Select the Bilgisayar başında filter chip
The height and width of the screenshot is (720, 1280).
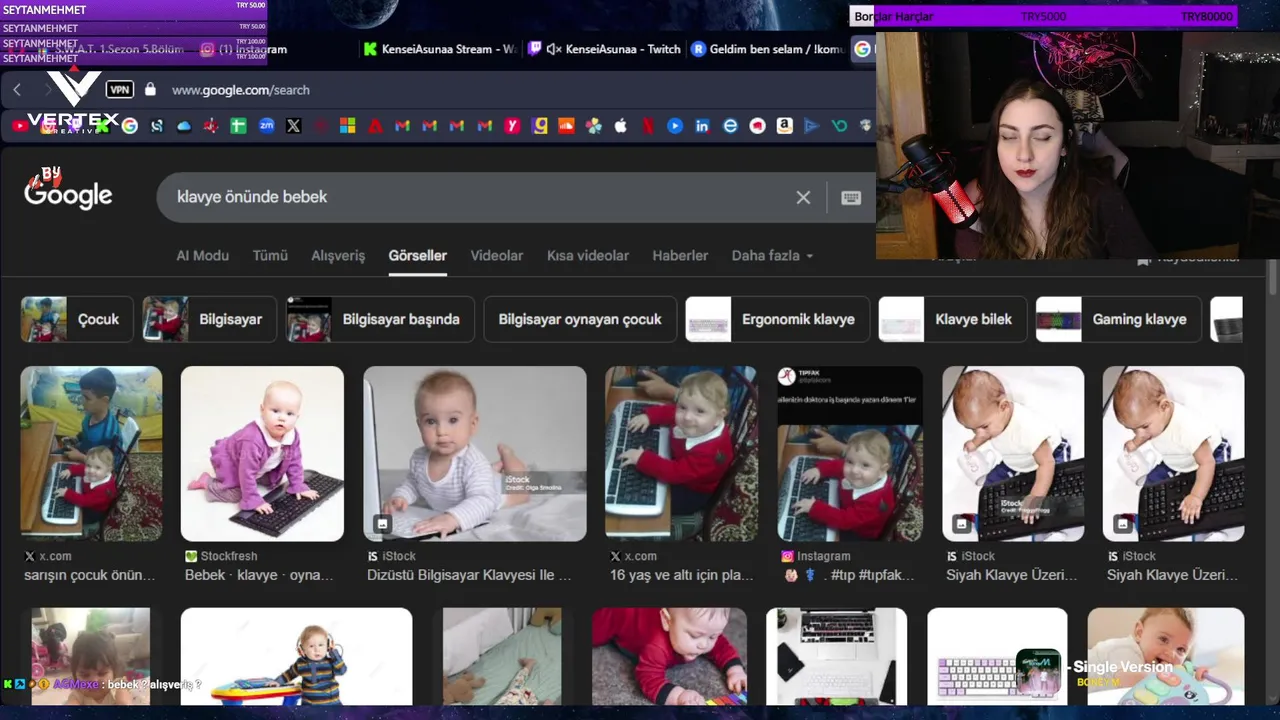click(x=380, y=320)
